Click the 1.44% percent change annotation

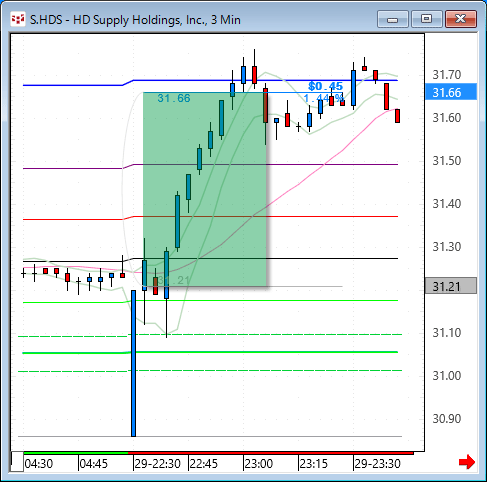coord(323,98)
